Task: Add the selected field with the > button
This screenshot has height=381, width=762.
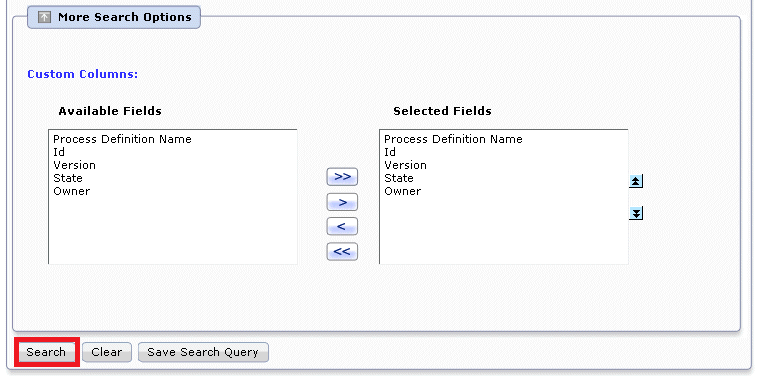Action: (x=342, y=202)
